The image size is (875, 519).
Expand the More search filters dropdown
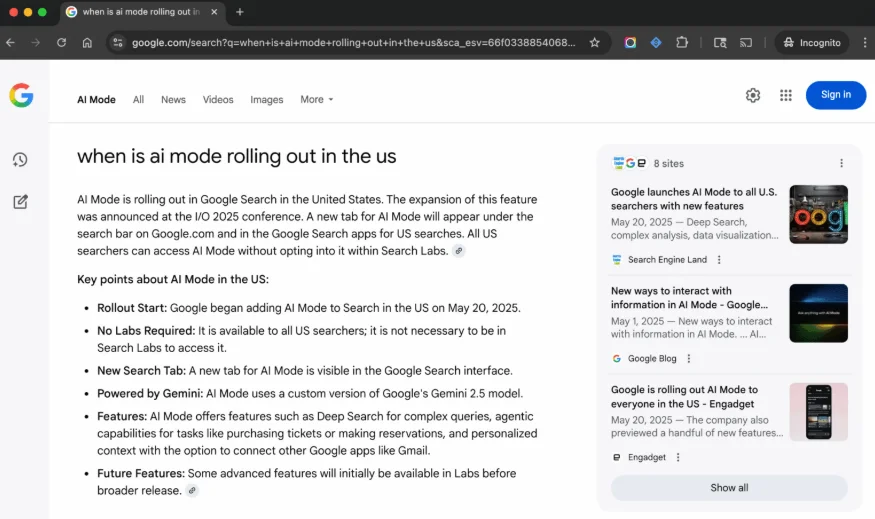tap(316, 100)
